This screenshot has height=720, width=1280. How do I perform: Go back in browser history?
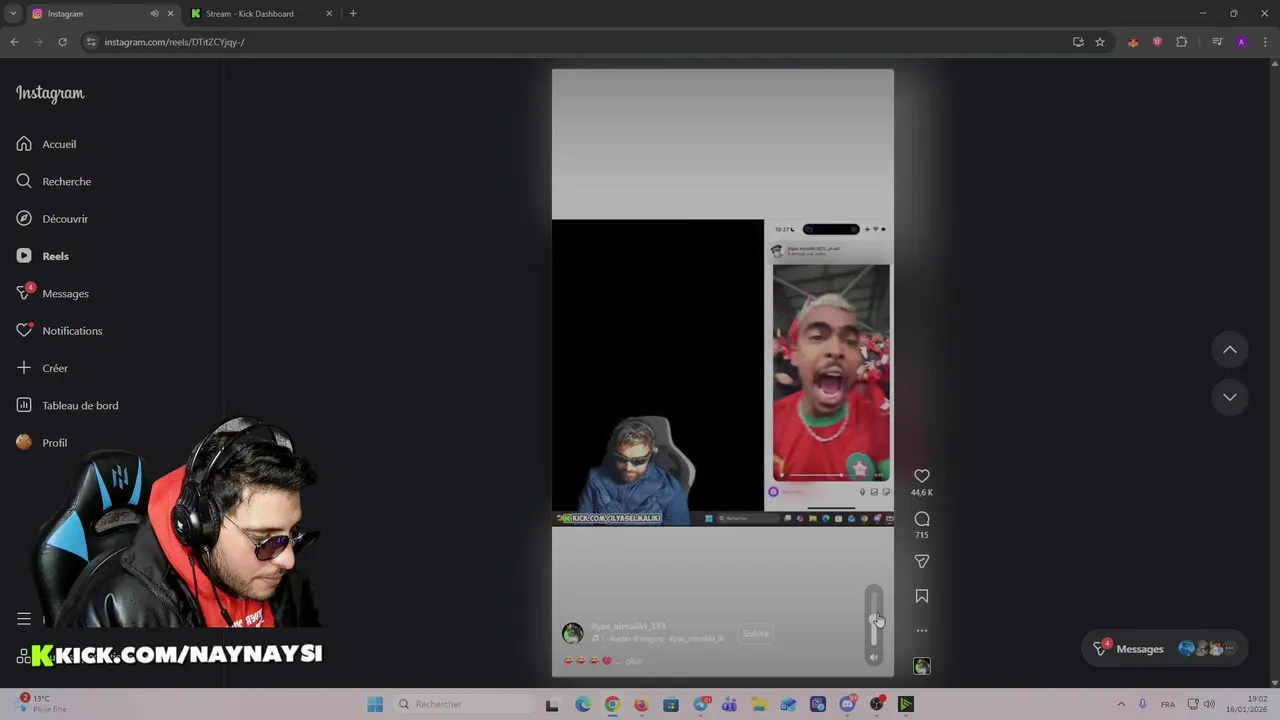pos(14,42)
